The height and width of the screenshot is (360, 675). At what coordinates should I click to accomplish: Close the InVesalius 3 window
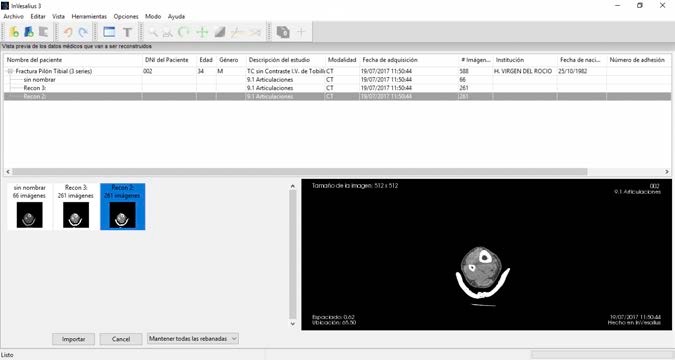tap(663, 6)
